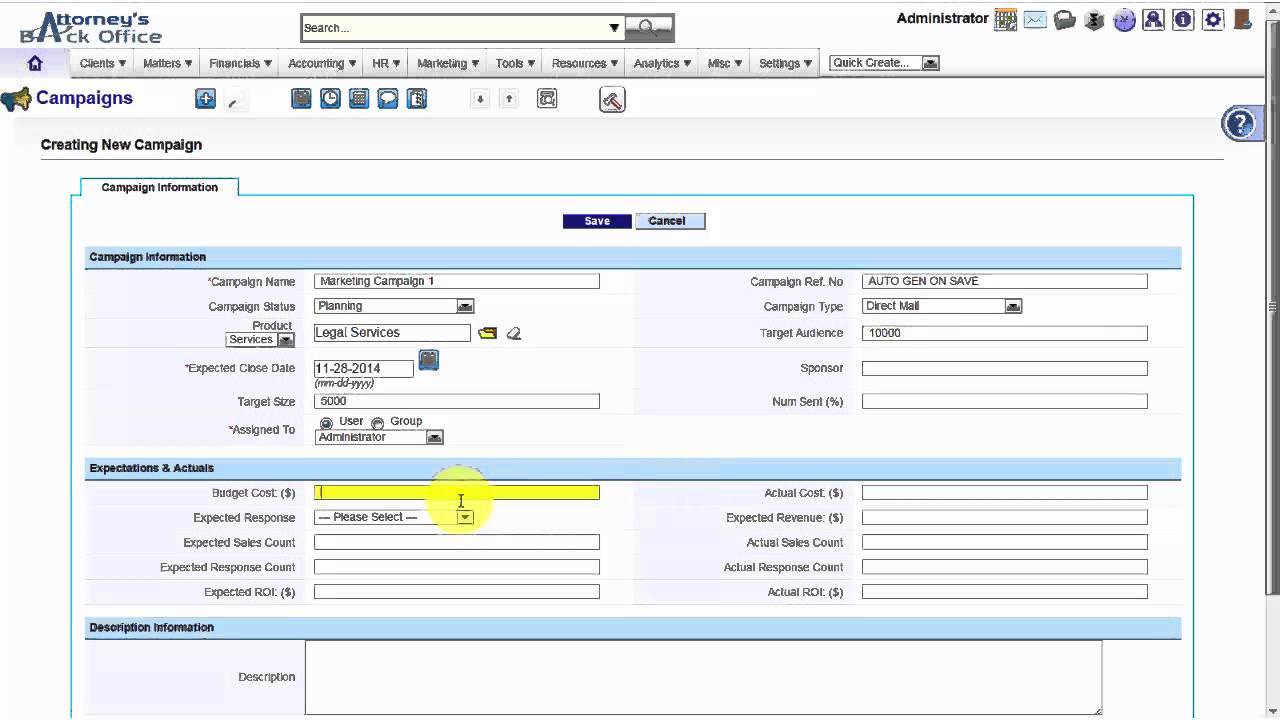1280x720 pixels.
Task: Open the settings gear icon in the header
Action: [1213, 19]
